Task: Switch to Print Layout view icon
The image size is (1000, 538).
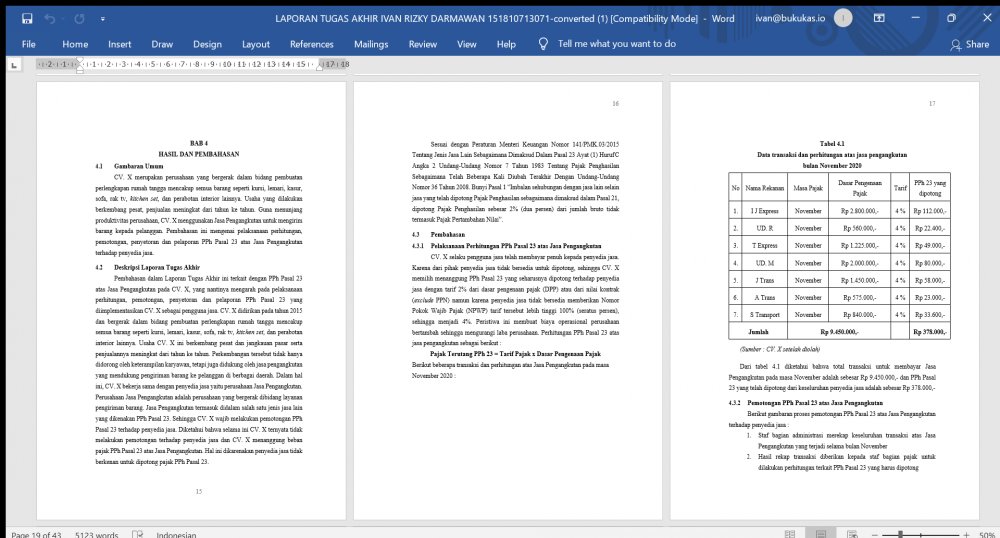Action: click(821, 534)
